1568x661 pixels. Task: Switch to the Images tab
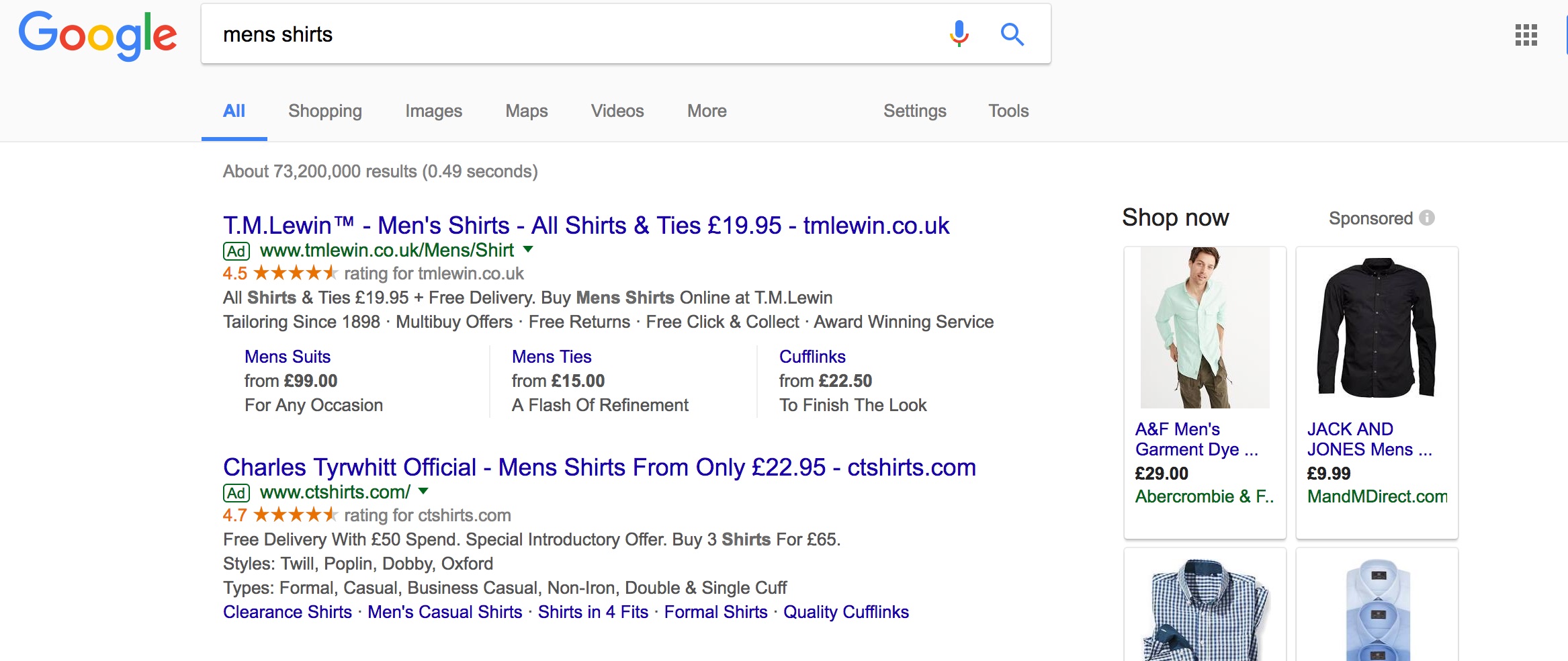(x=433, y=111)
